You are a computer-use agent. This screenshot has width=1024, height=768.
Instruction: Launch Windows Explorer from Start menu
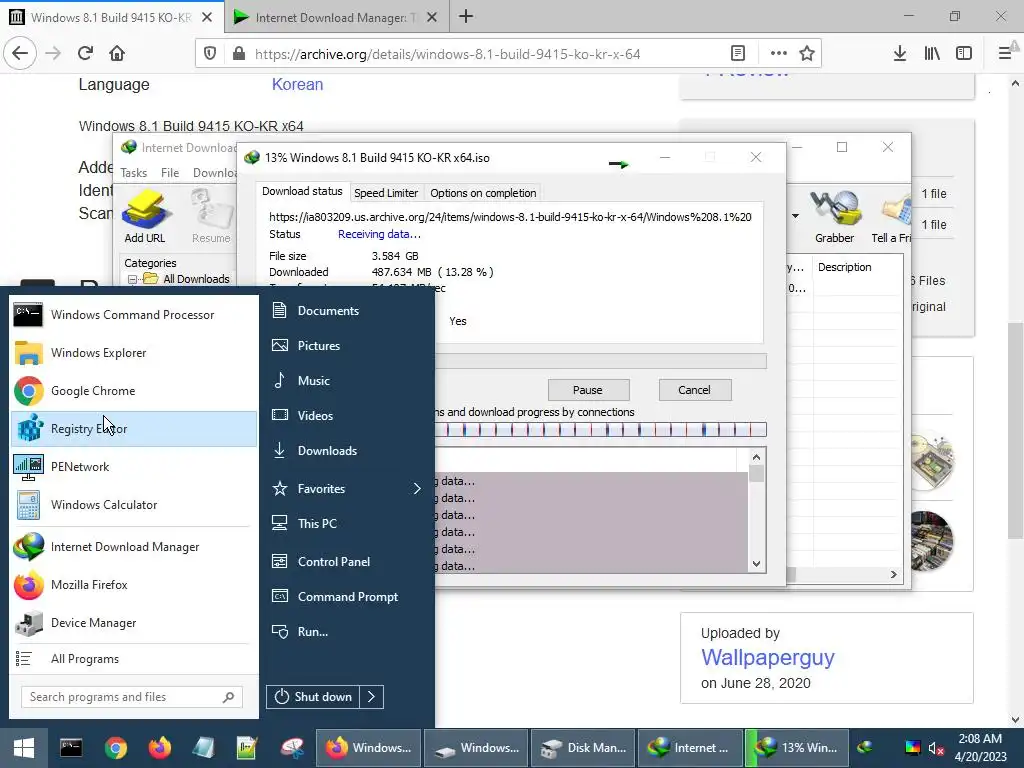(134, 353)
